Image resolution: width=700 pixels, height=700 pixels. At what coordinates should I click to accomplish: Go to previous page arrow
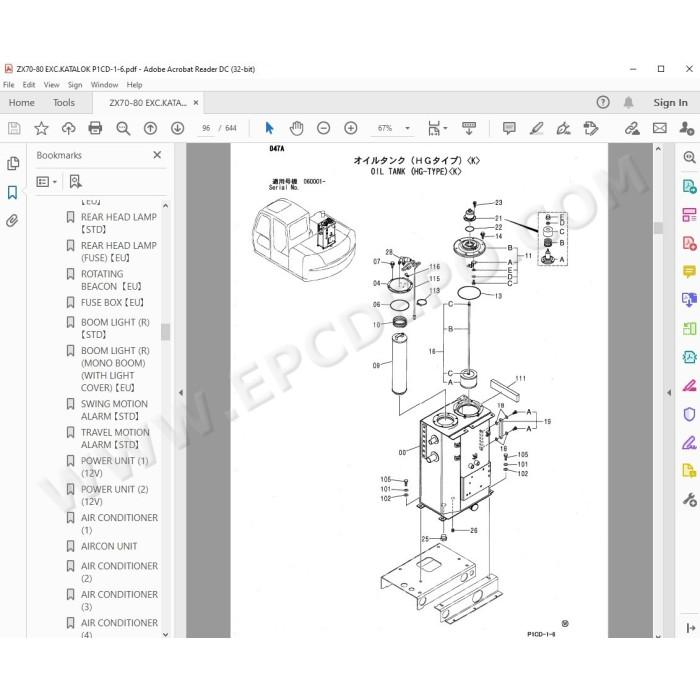click(x=150, y=129)
